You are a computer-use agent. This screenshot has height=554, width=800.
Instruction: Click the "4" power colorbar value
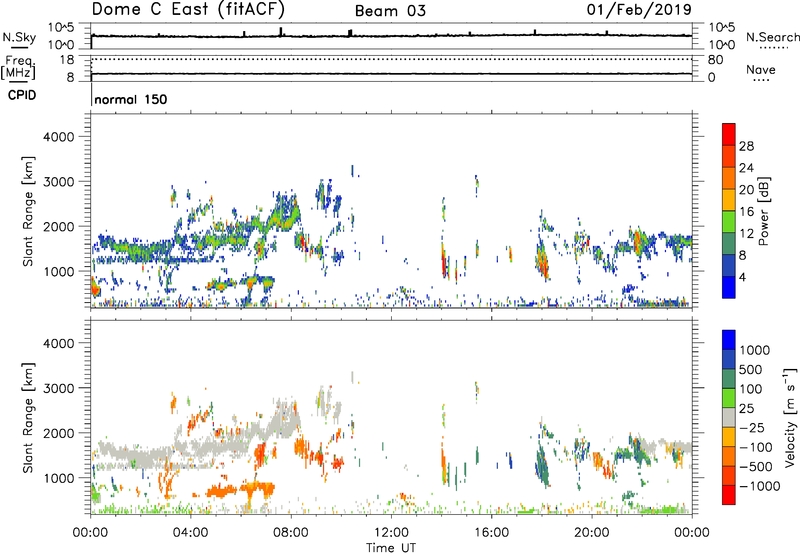click(742, 277)
